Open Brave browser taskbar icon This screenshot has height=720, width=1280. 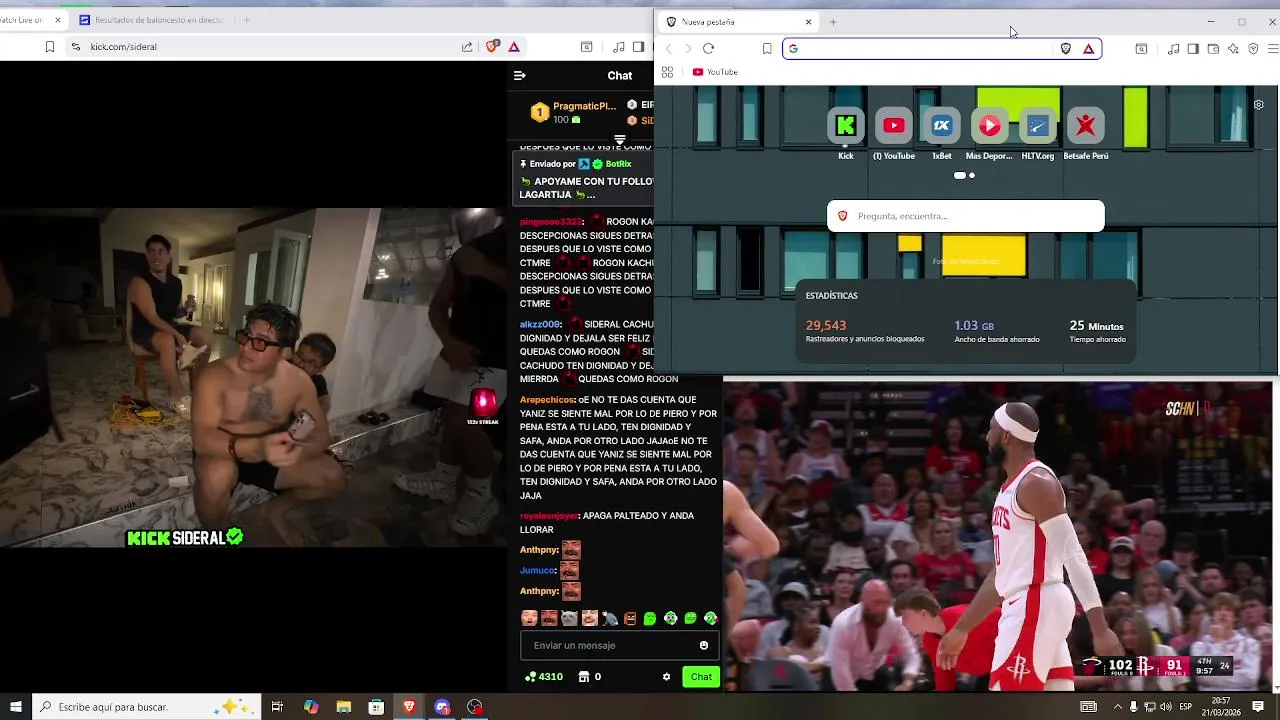pyautogui.click(x=409, y=707)
